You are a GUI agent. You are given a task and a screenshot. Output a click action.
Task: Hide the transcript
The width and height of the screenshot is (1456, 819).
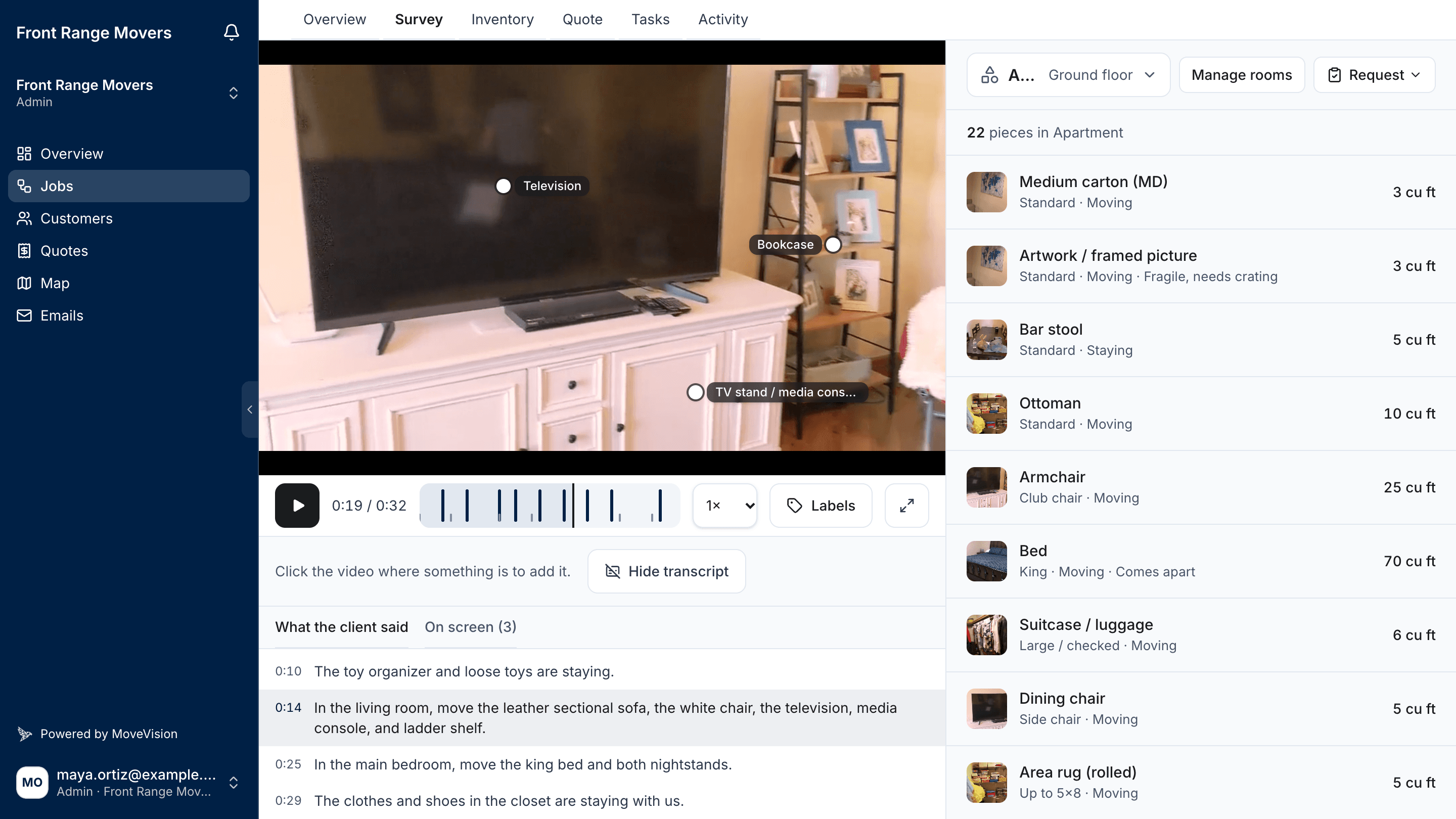[666, 571]
